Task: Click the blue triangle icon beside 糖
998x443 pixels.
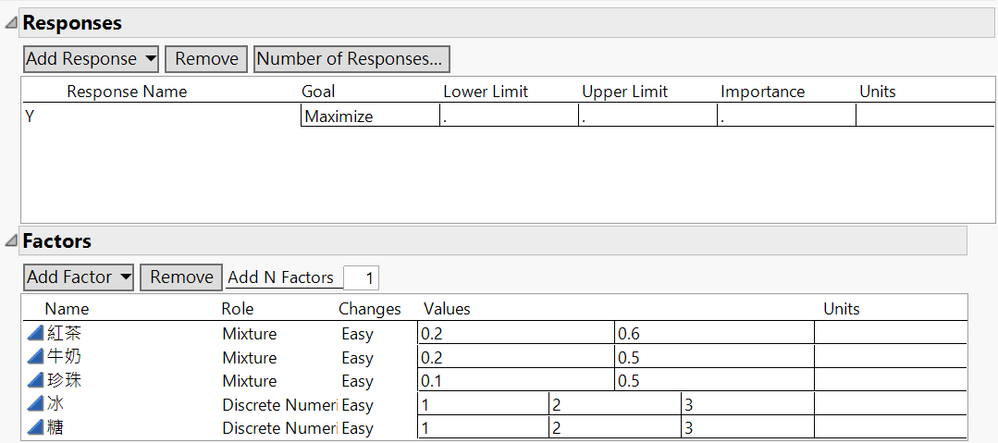Action: [34, 428]
